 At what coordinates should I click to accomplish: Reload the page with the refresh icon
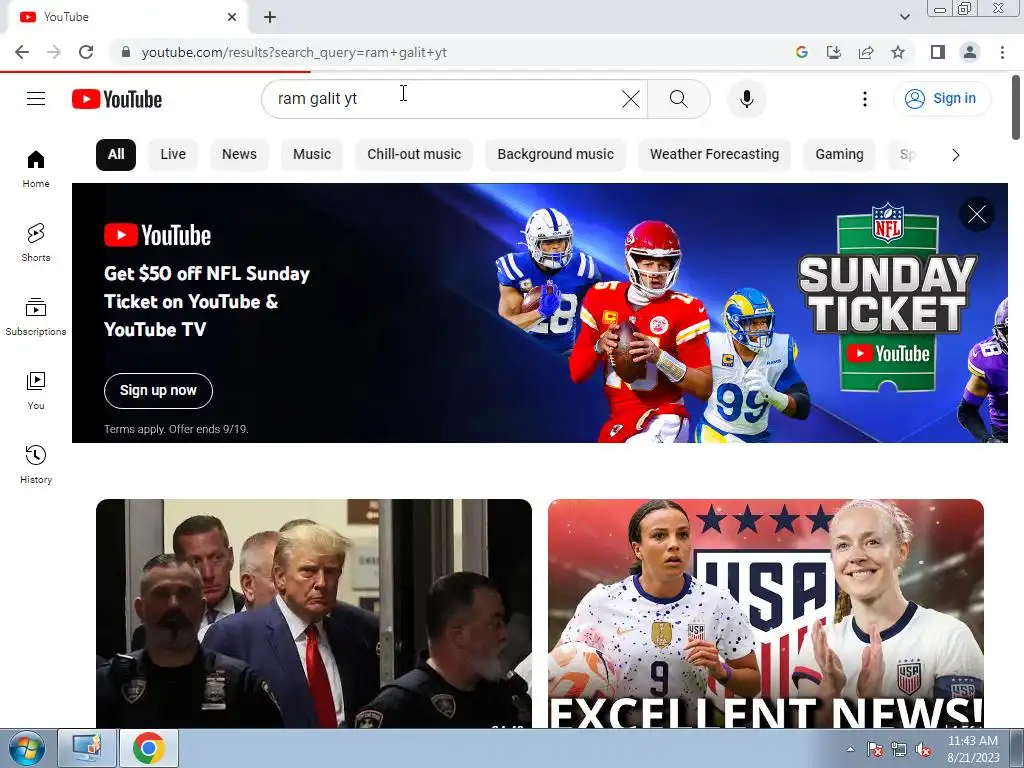[x=86, y=52]
